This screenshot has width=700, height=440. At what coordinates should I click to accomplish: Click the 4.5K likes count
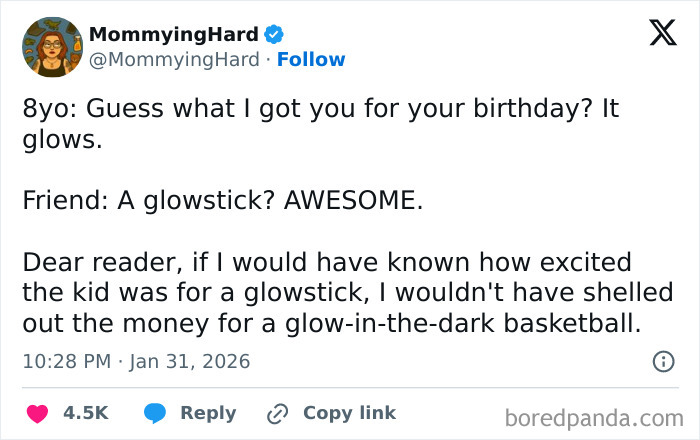coord(85,413)
